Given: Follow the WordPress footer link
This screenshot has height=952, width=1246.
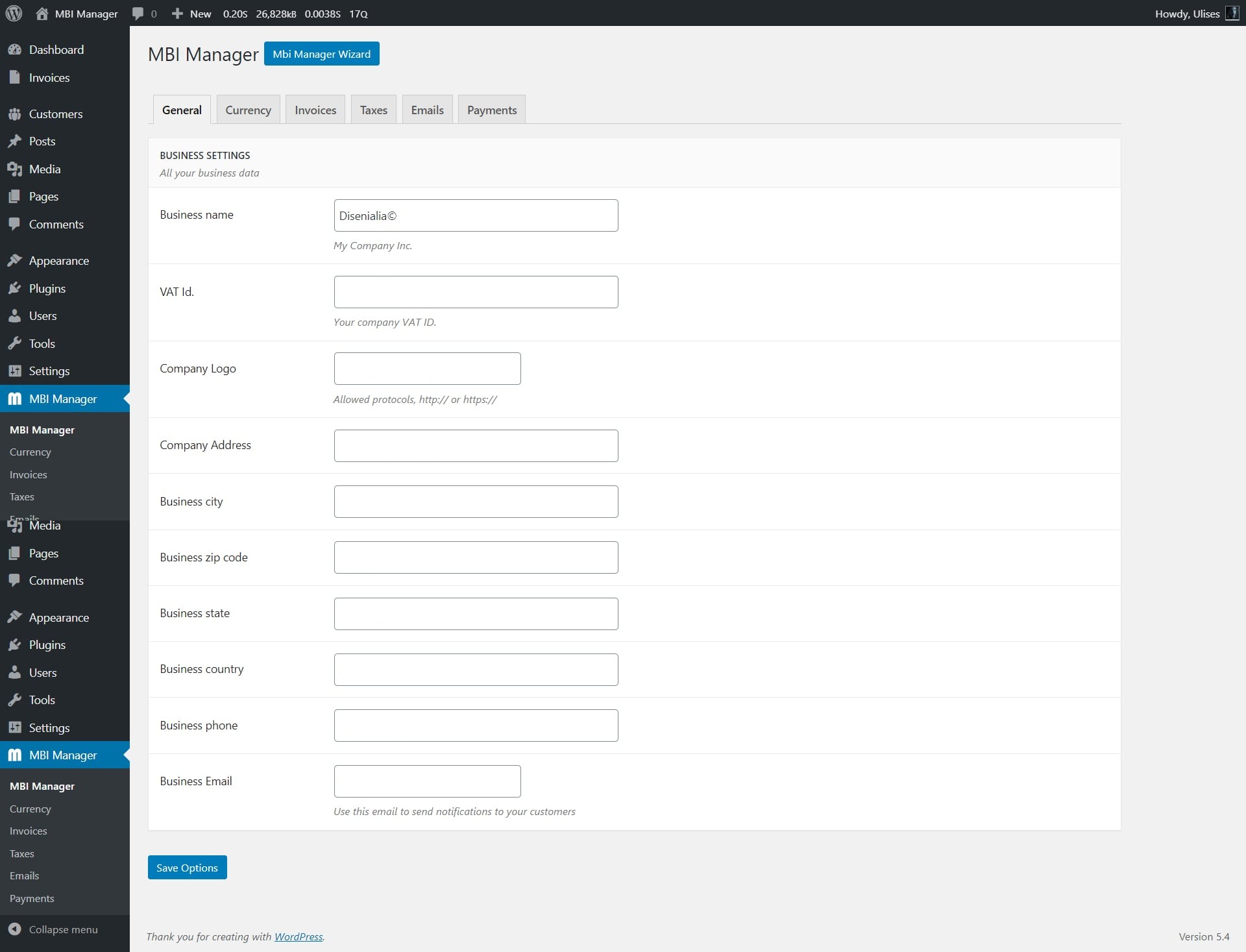Looking at the screenshot, I should tap(299, 936).
